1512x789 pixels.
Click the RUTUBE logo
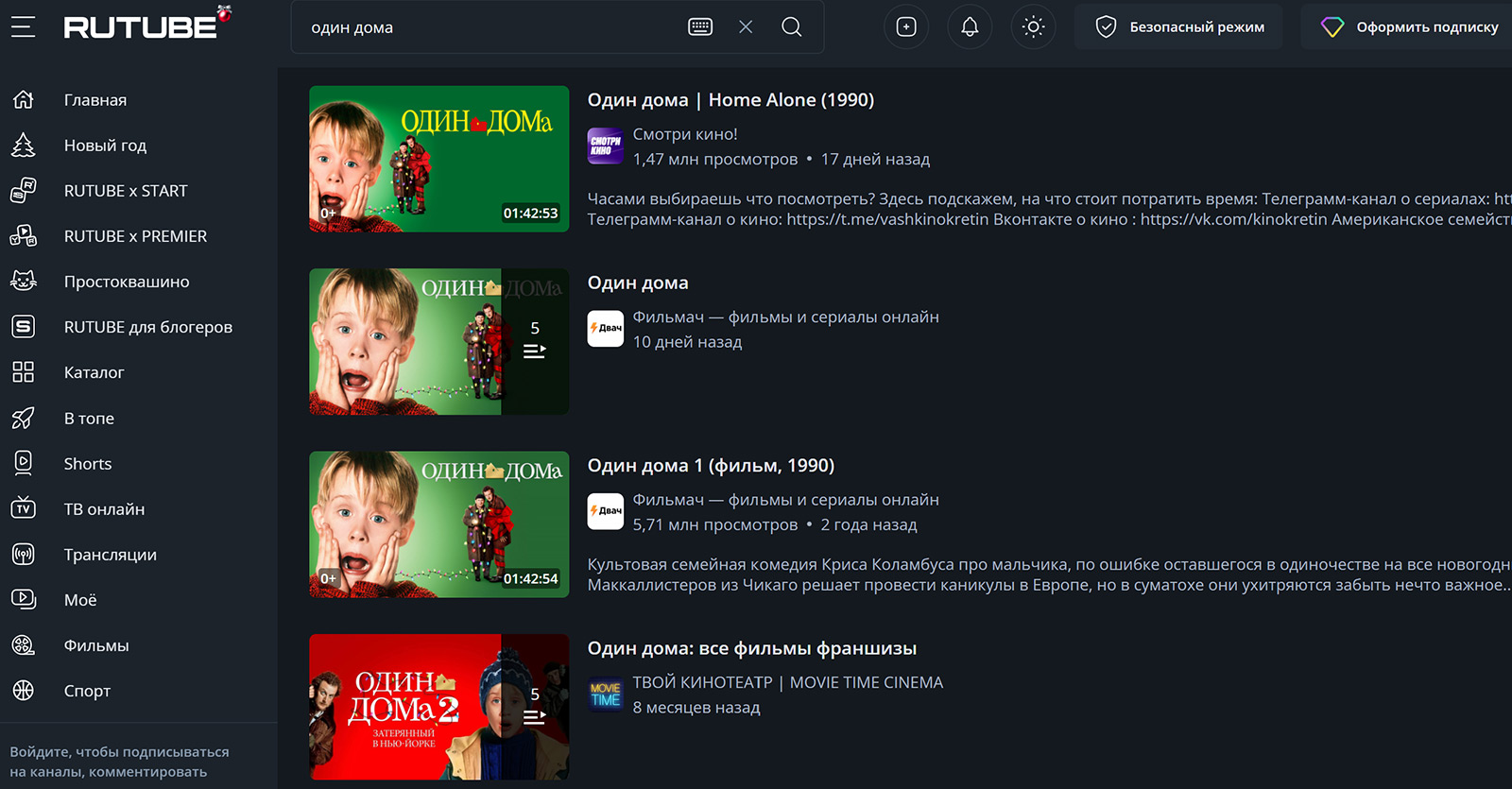(142, 26)
